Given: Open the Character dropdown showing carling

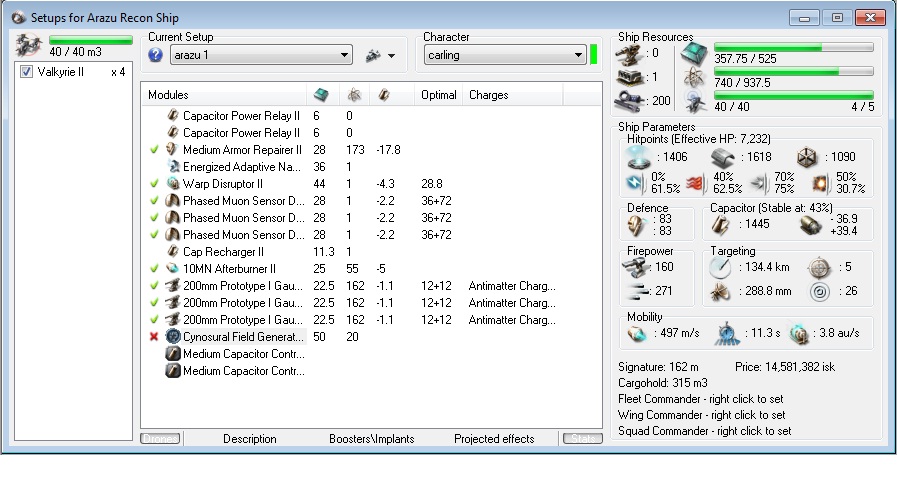Looking at the screenshot, I should click(x=505, y=55).
